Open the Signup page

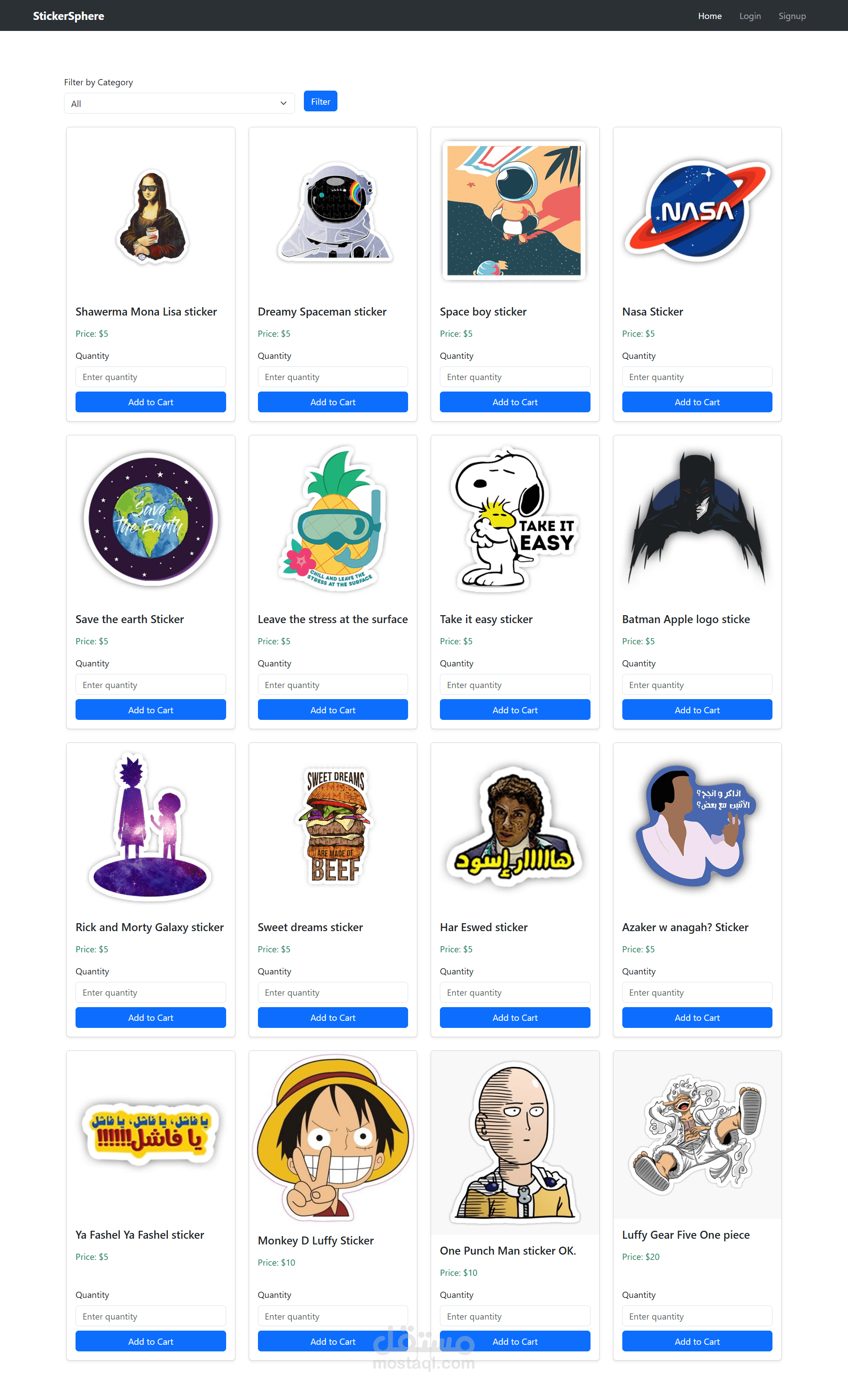(792, 16)
